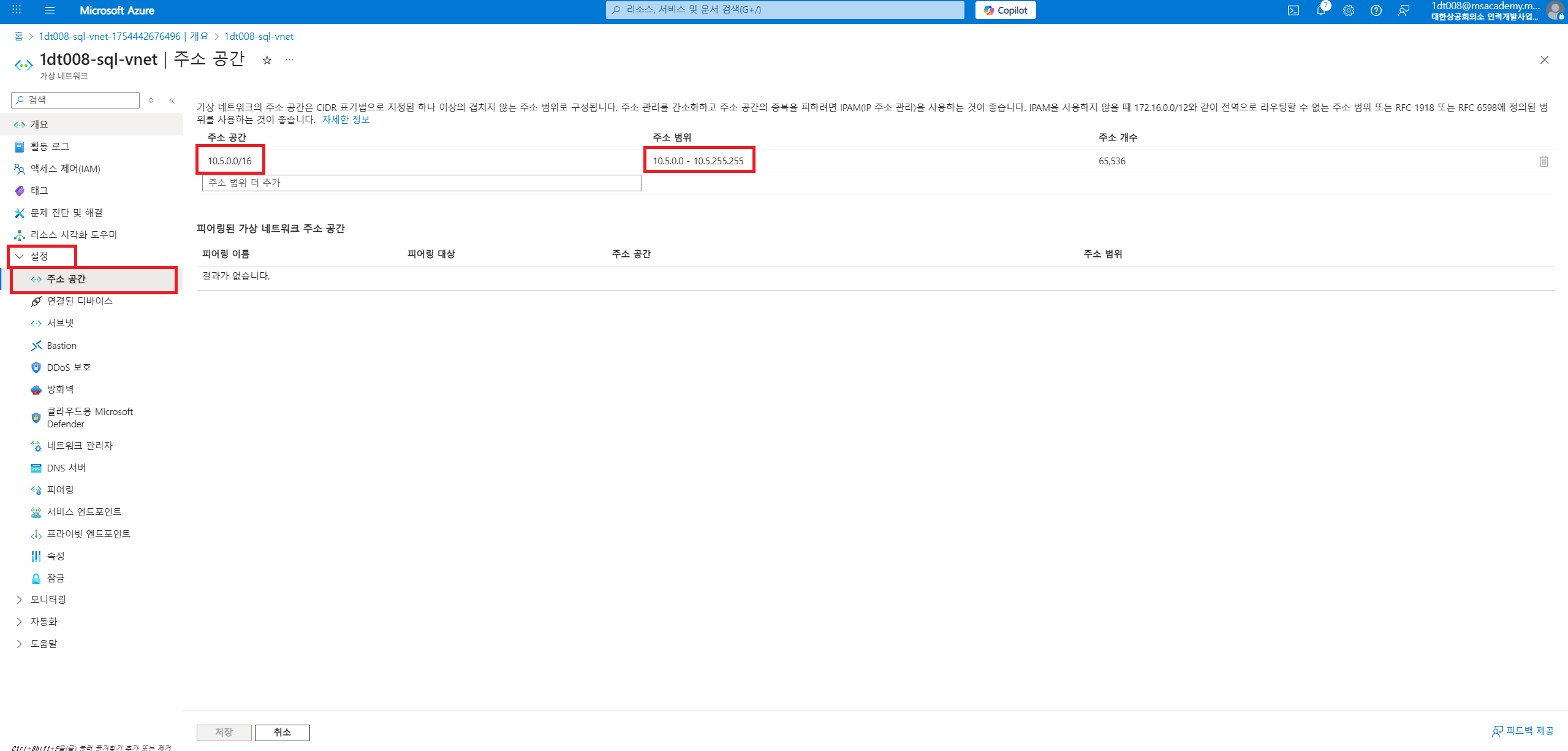Go to Bastion settings page
The width and height of the screenshot is (1568, 751).
[x=61, y=346]
